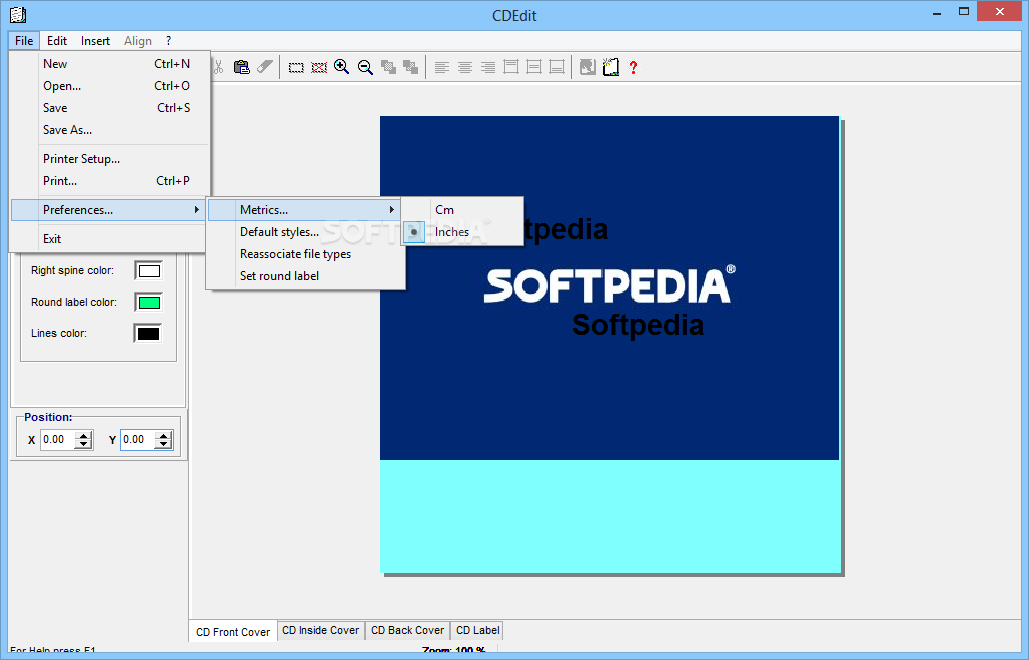Click the Zoom Out magnifier icon
The width and height of the screenshot is (1029, 660).
365,67
